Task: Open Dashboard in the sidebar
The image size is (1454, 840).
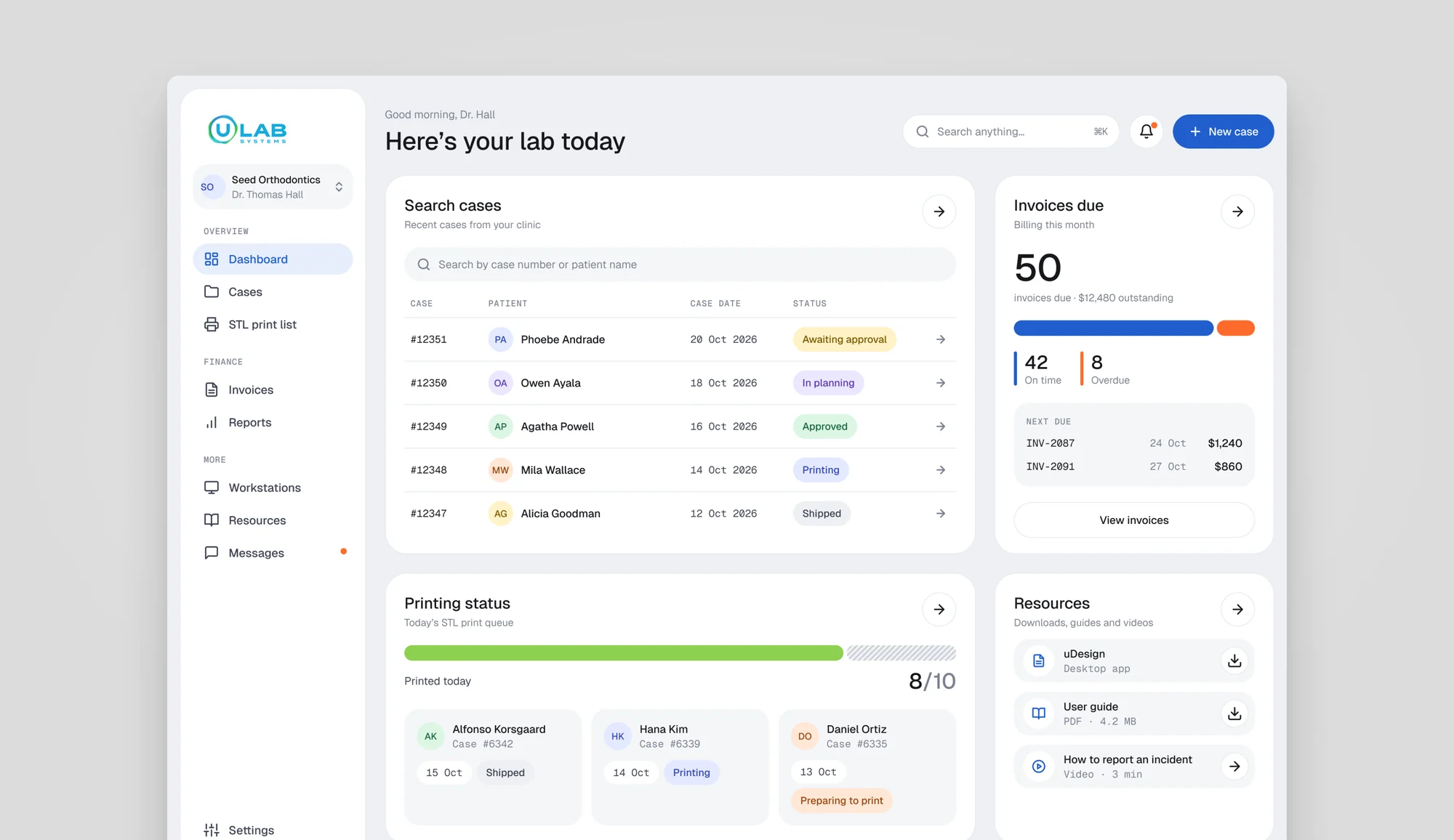Action: click(x=273, y=259)
